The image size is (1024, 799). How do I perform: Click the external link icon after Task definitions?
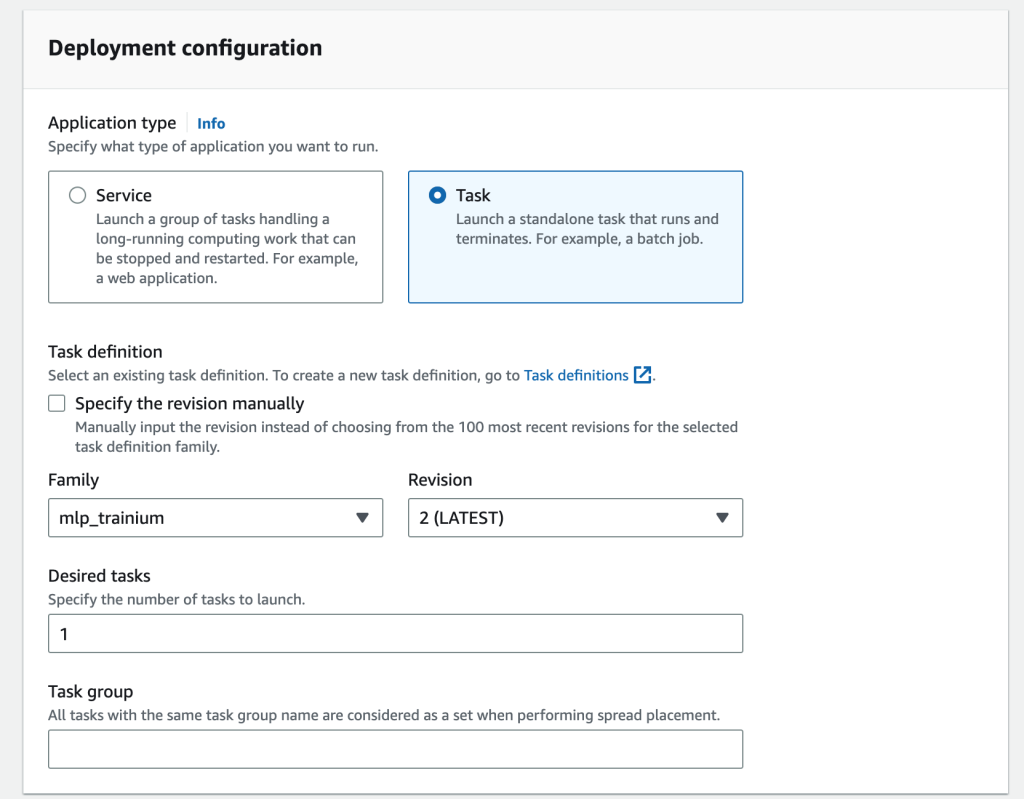coord(643,376)
